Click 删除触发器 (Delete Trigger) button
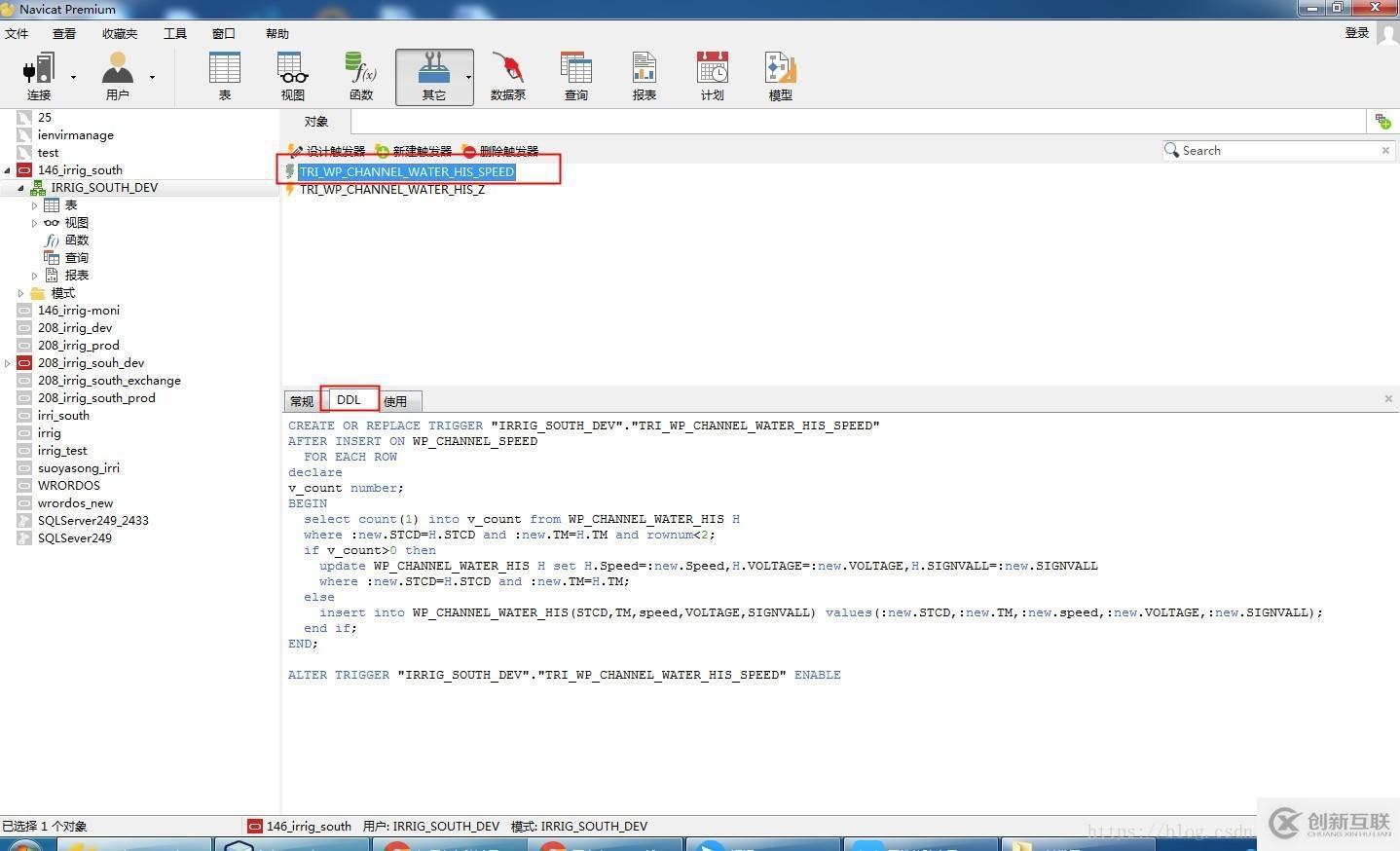The width and height of the screenshot is (1400, 851). 500,151
